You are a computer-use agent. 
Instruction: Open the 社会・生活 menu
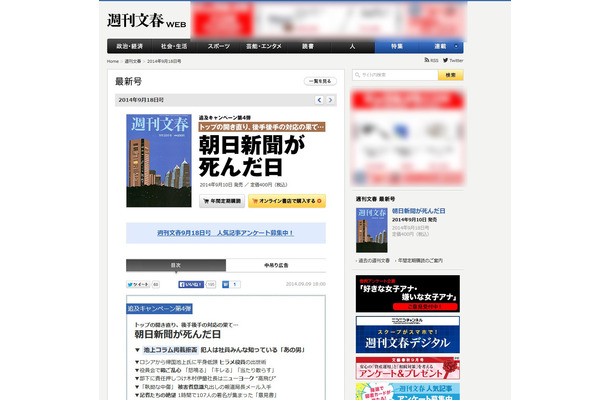(x=174, y=46)
